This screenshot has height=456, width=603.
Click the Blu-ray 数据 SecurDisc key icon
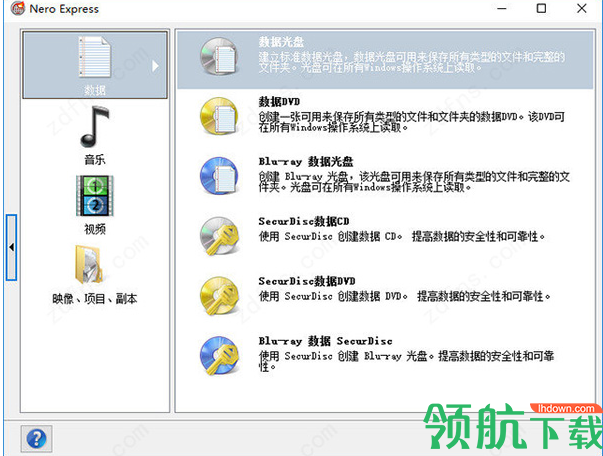click(x=219, y=356)
